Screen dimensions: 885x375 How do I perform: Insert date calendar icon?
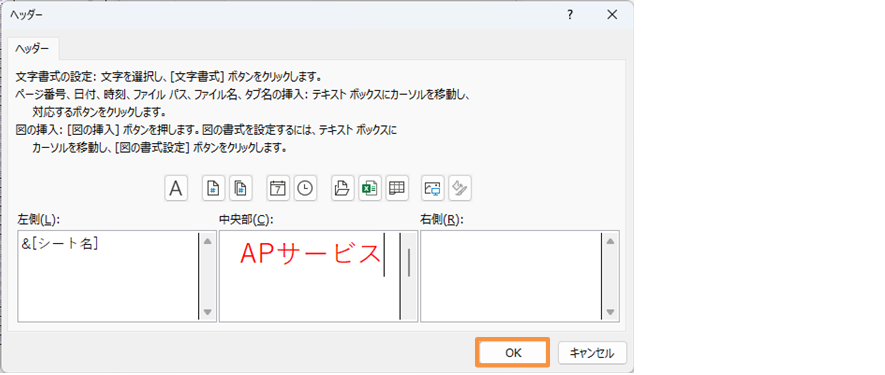pyautogui.click(x=278, y=188)
